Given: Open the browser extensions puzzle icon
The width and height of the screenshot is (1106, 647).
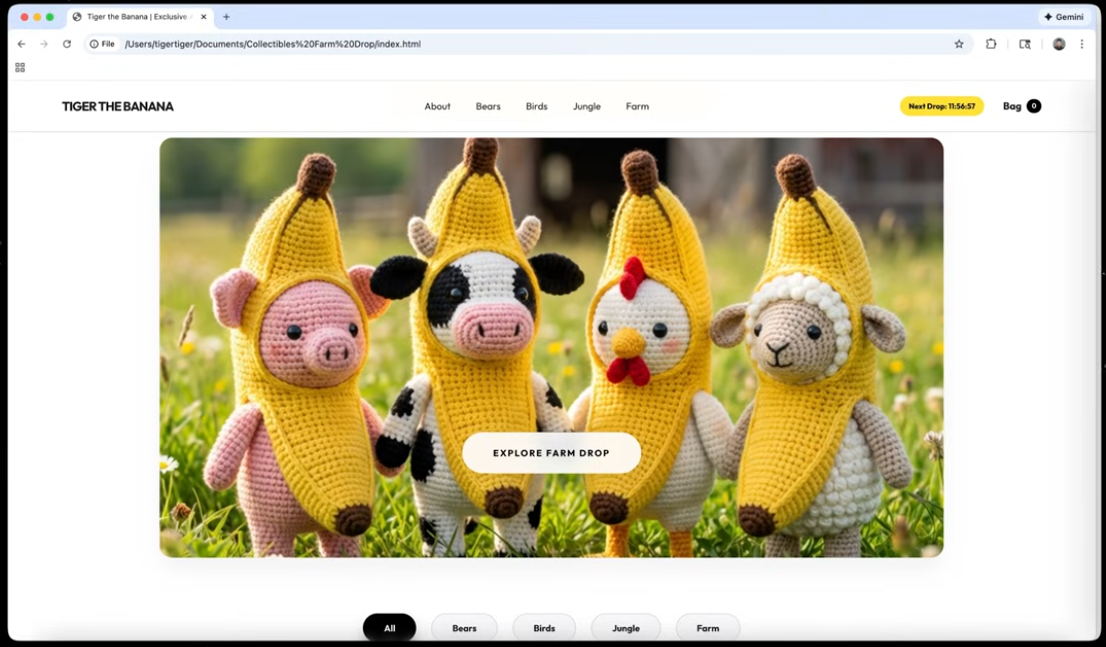Looking at the screenshot, I should (x=991, y=44).
